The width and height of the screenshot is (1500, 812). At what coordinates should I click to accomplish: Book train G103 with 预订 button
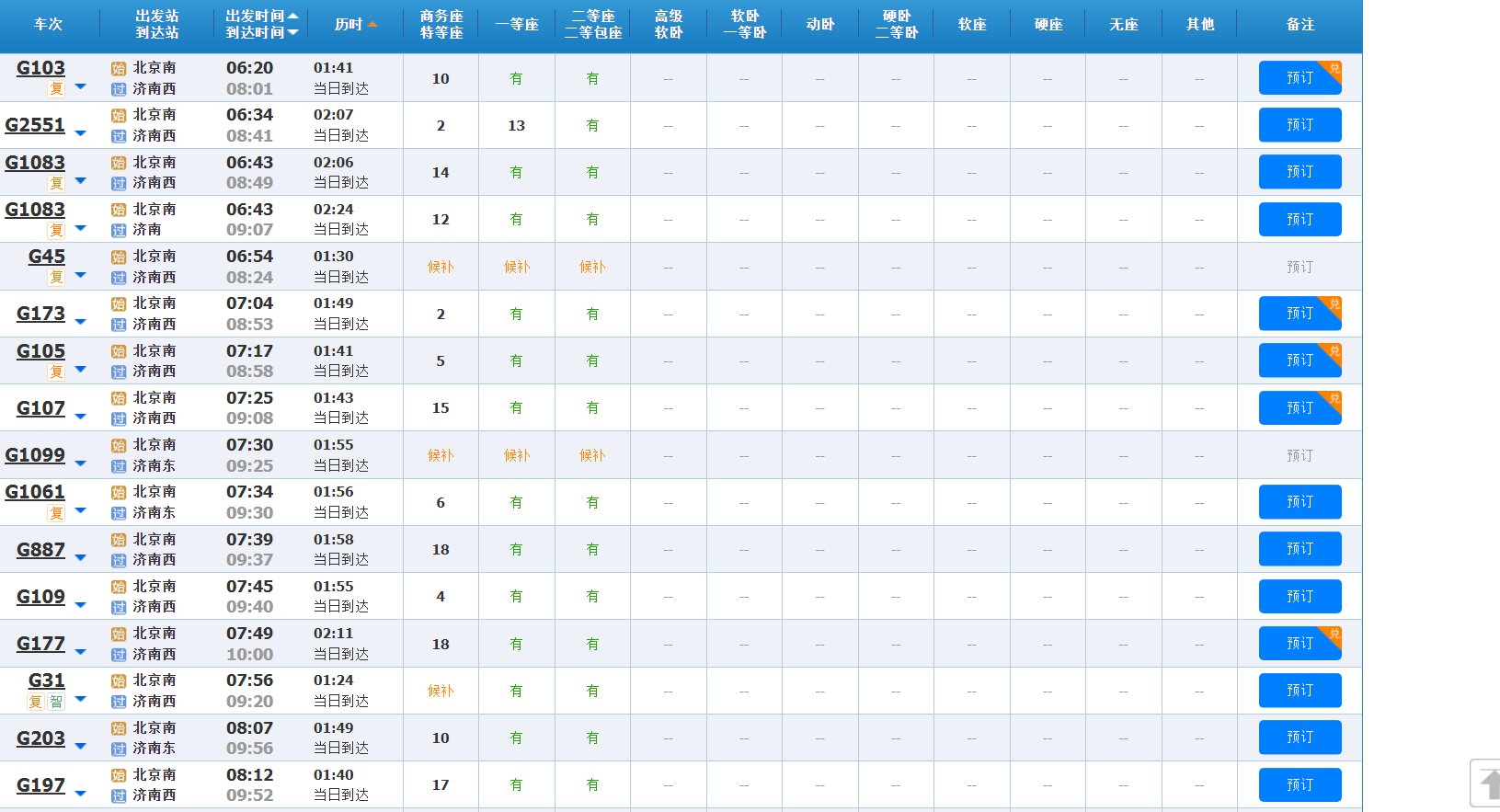coord(1300,78)
